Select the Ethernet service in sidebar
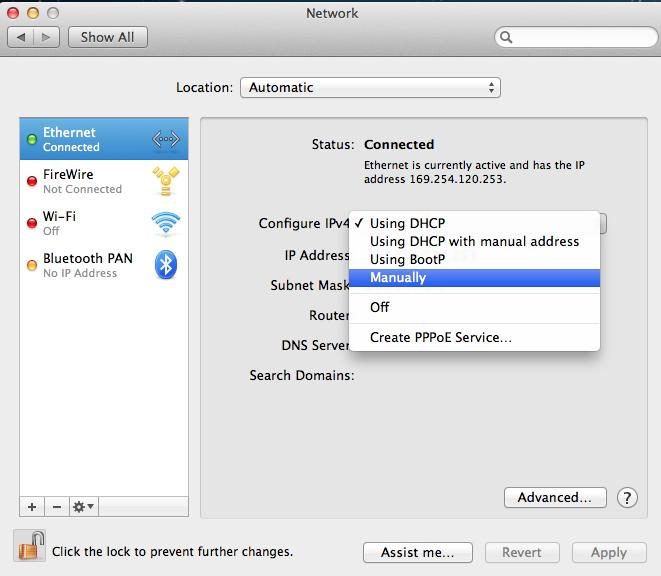 (104, 139)
